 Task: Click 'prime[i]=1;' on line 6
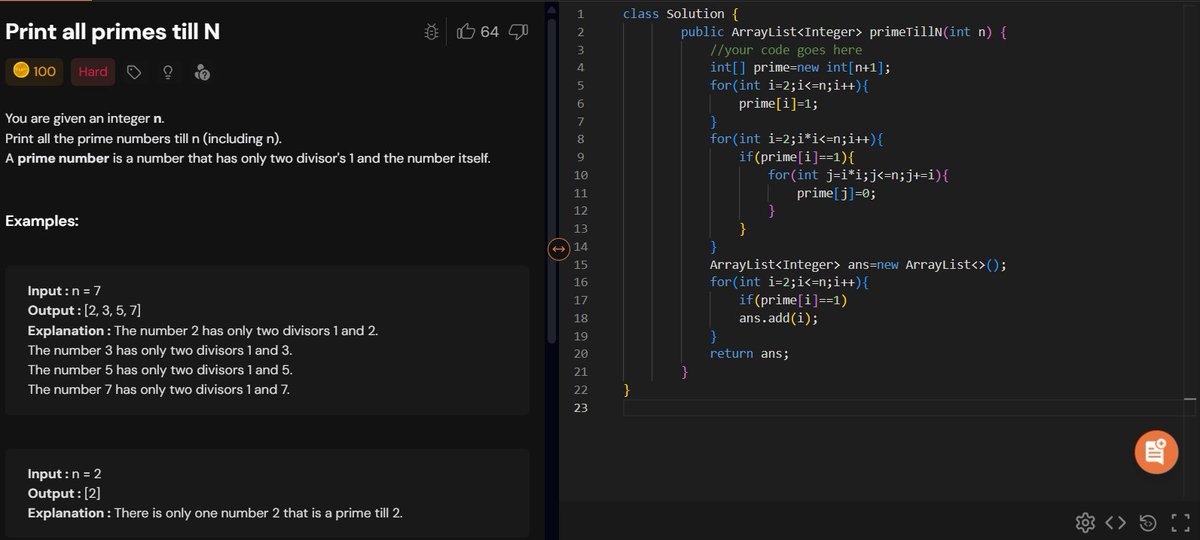tap(779, 104)
